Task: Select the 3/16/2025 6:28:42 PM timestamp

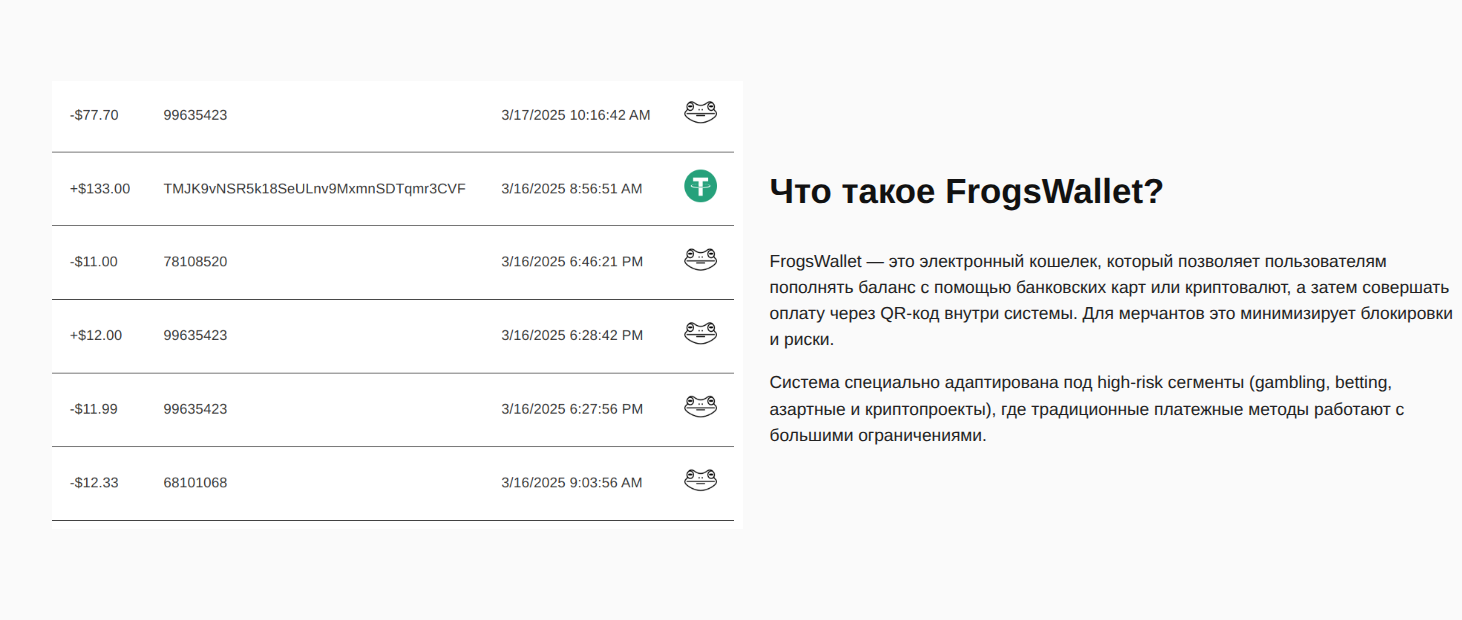Action: (x=571, y=336)
